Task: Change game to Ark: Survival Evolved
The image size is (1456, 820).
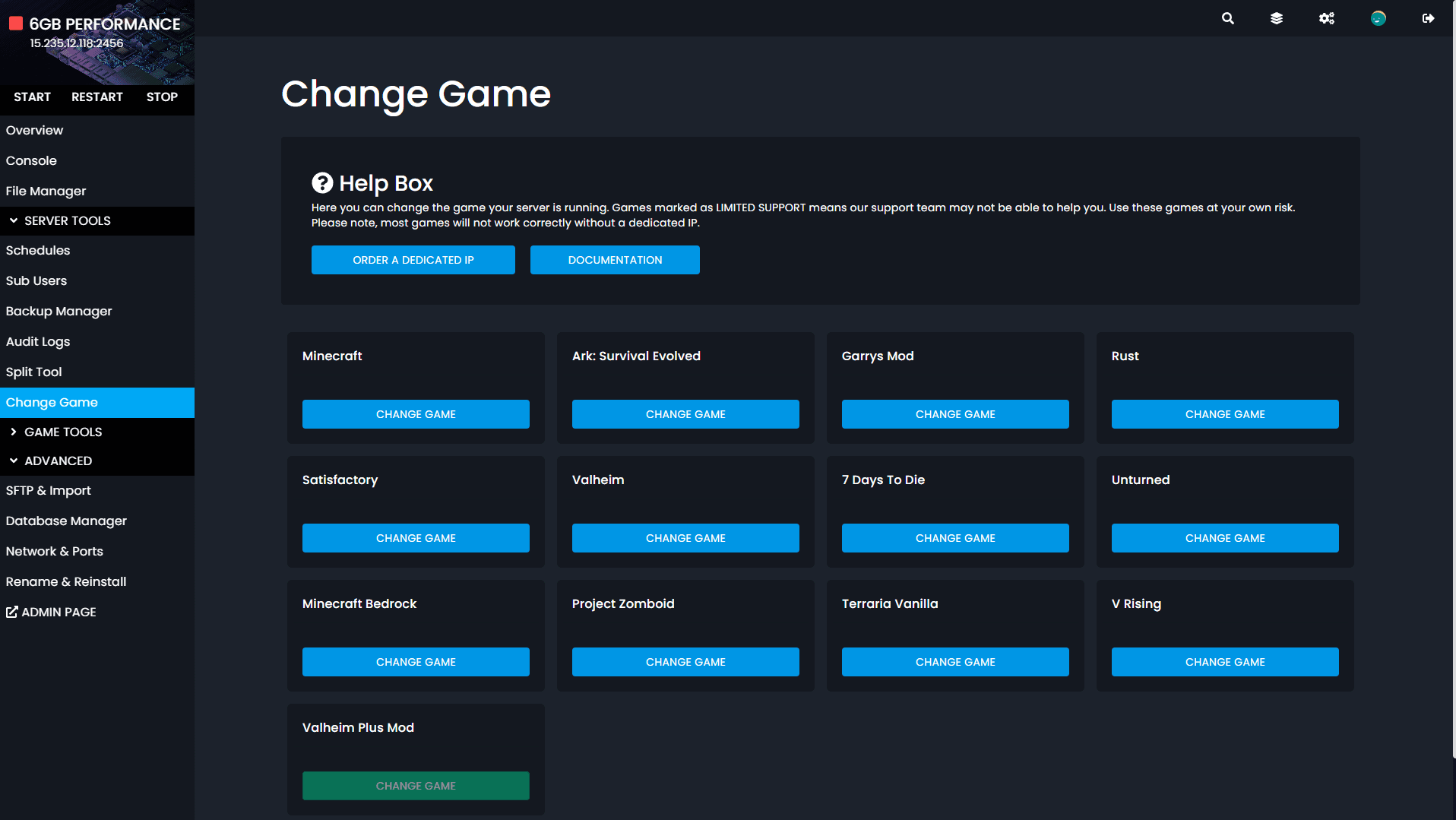Action: (685, 414)
